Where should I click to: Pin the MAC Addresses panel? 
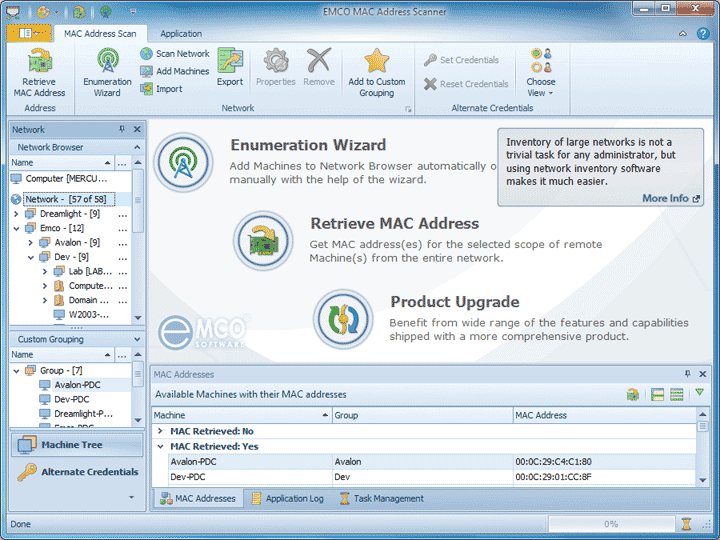click(687, 374)
